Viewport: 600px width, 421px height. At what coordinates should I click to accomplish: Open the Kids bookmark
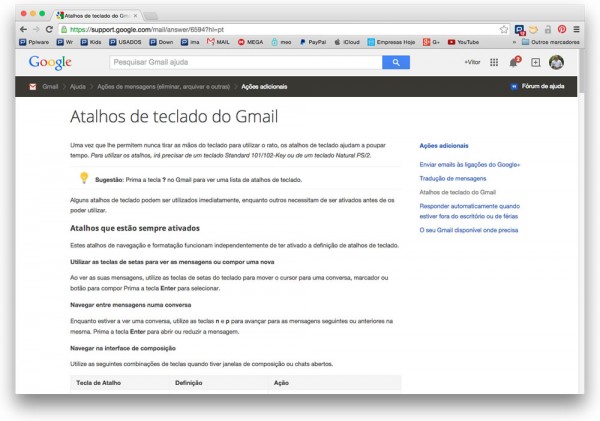click(91, 42)
